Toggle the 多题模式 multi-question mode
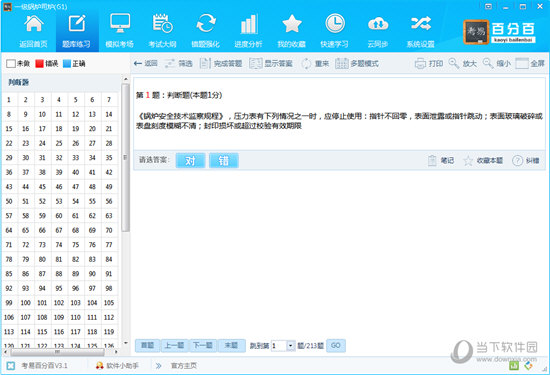The height and width of the screenshot is (375, 550). (357, 63)
